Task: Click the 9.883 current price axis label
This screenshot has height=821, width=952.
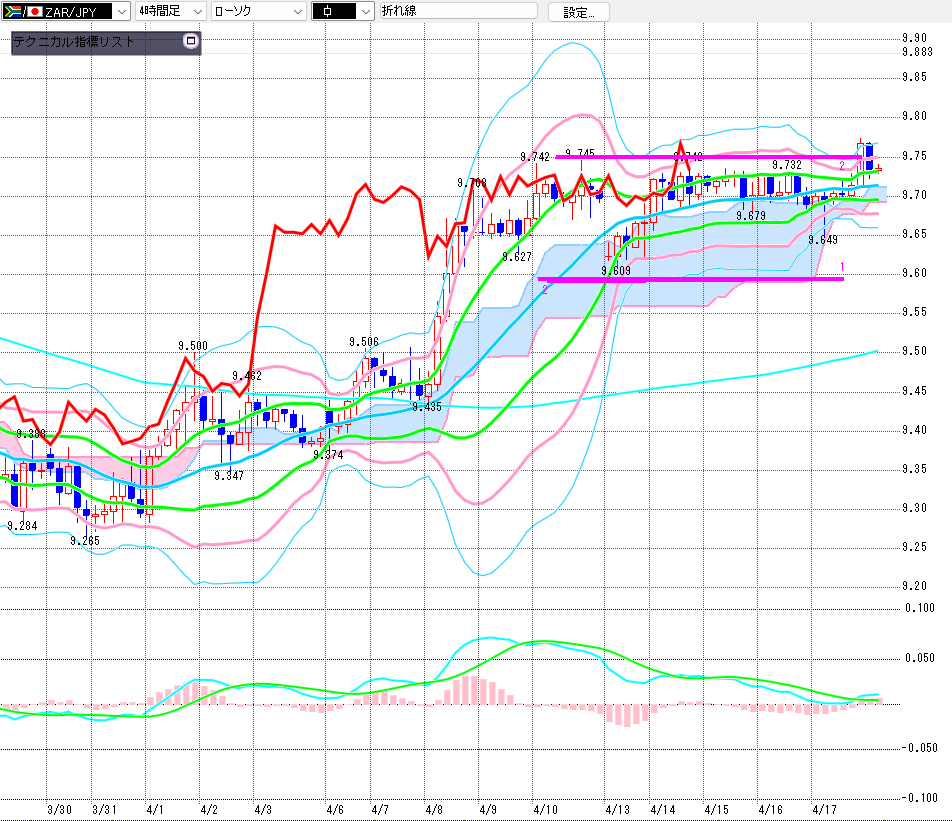Action: pos(916,52)
